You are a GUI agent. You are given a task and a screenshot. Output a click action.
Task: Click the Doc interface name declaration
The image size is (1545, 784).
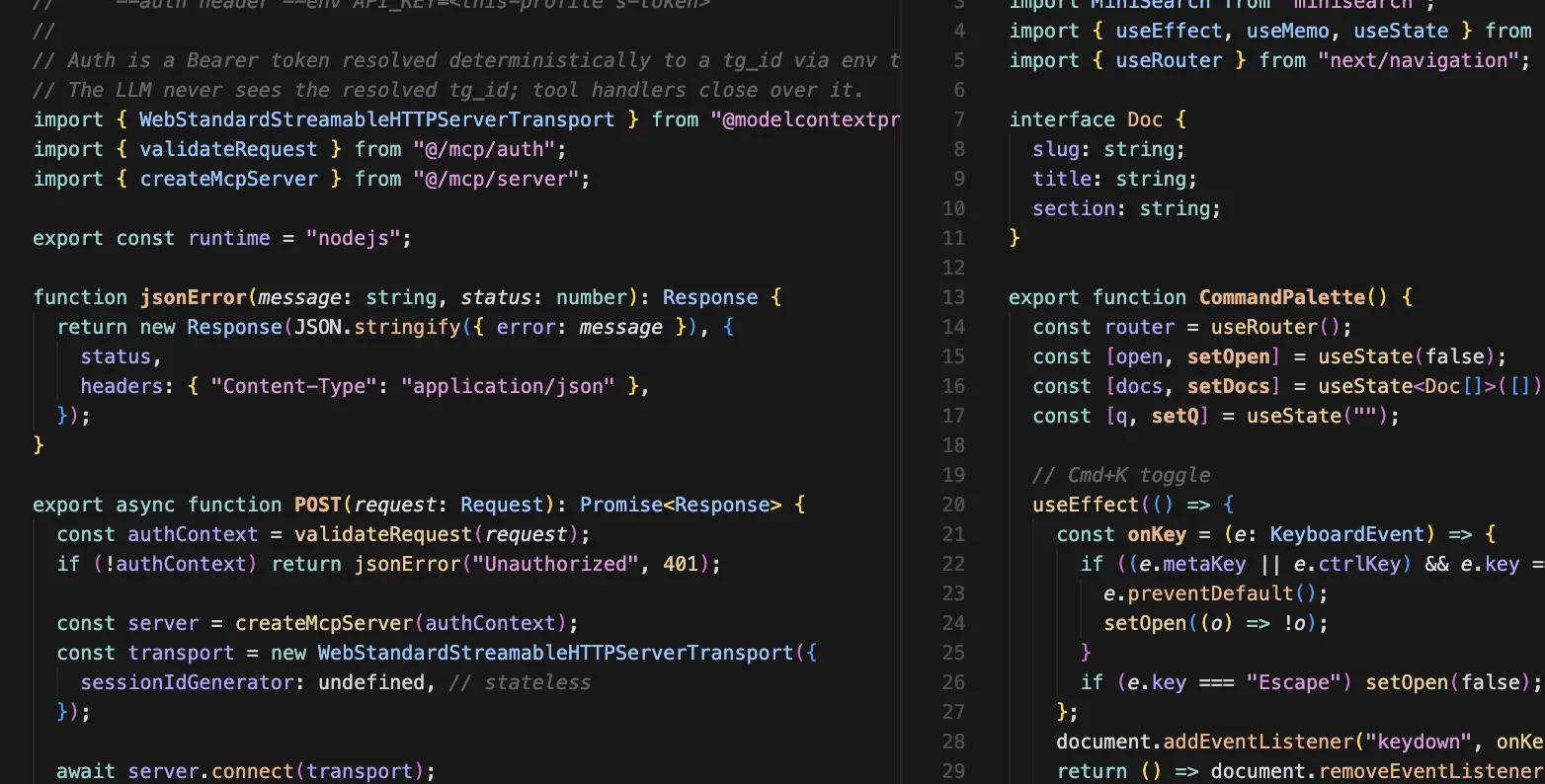click(x=1144, y=119)
